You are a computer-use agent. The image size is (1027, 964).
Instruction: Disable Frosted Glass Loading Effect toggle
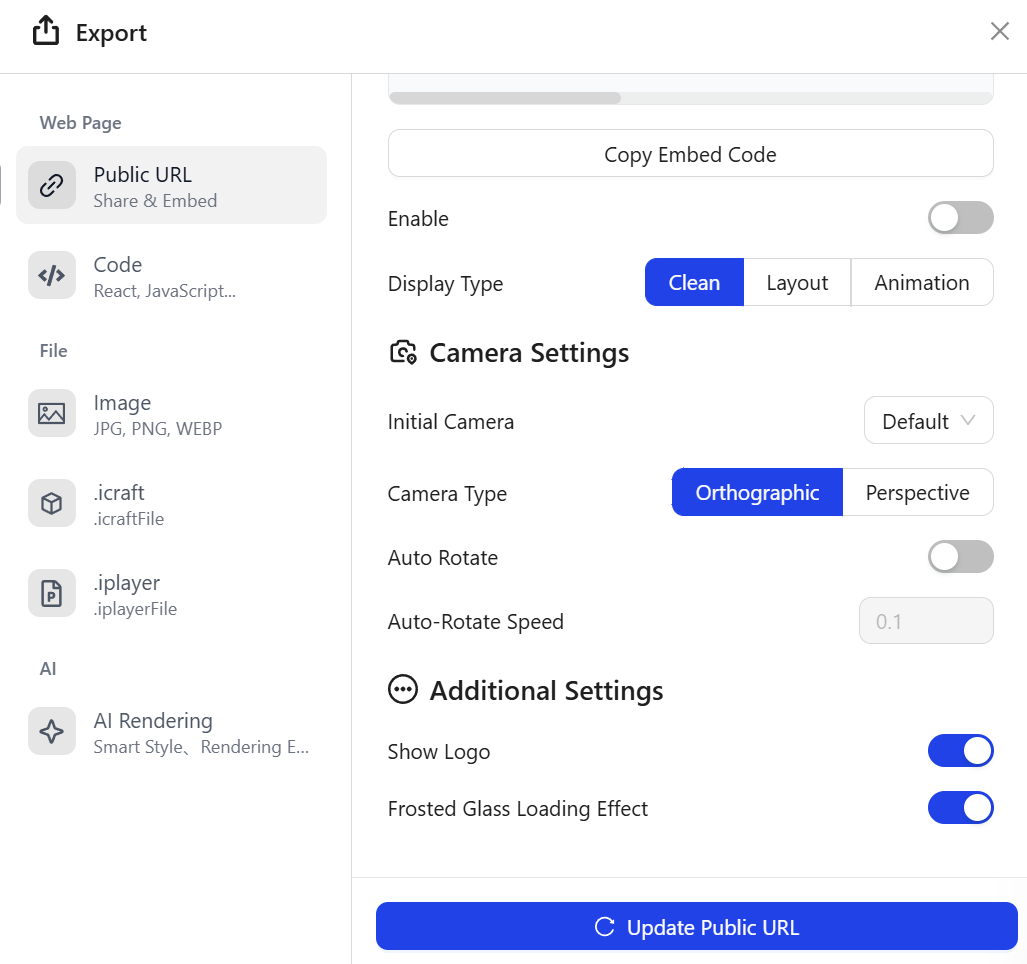pyautogui.click(x=960, y=808)
